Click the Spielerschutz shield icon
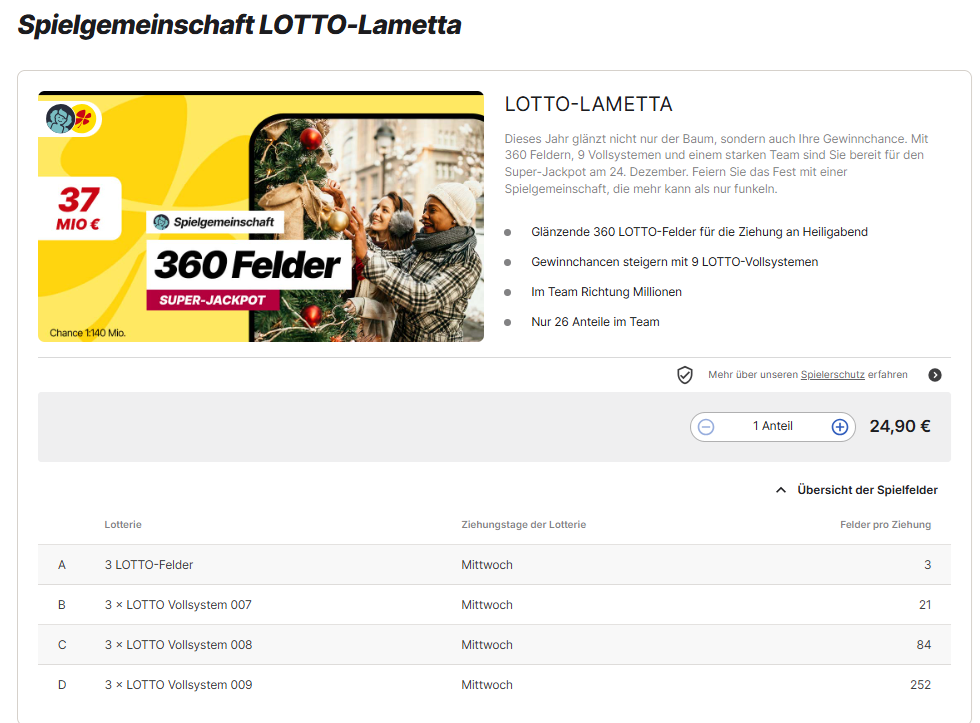The height and width of the screenshot is (723, 980). tap(684, 375)
